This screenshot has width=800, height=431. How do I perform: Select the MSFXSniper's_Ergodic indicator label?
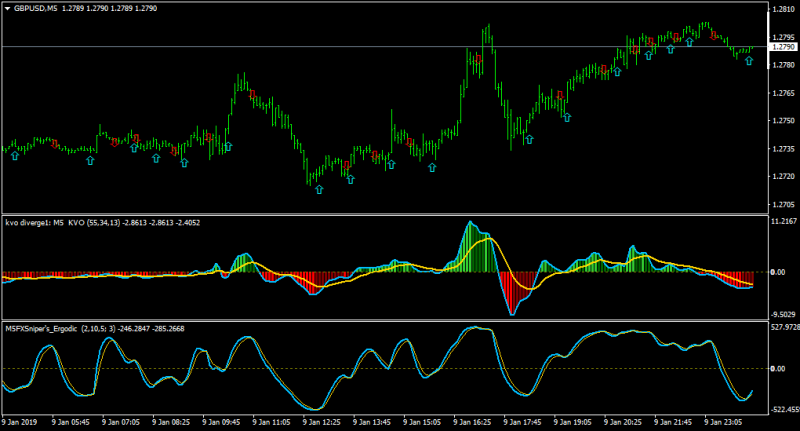(x=43, y=328)
